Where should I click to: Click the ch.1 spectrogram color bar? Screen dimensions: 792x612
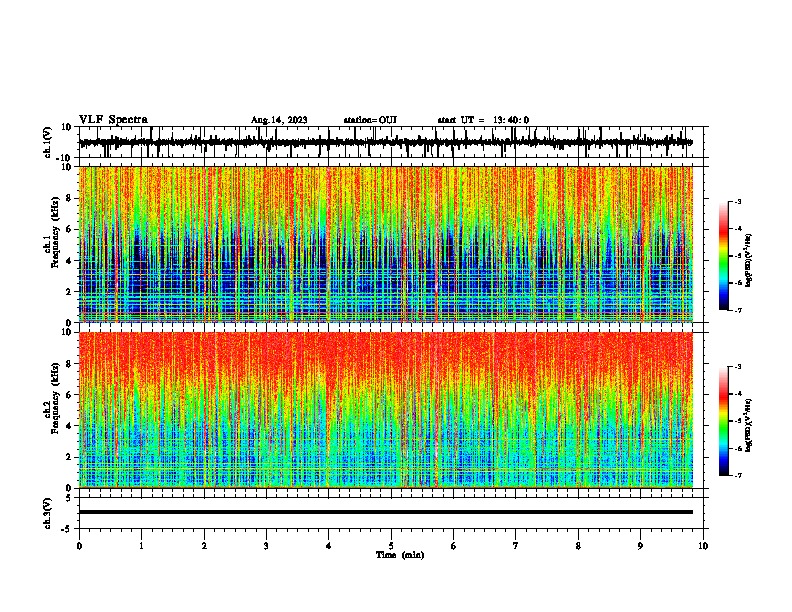tap(724, 256)
